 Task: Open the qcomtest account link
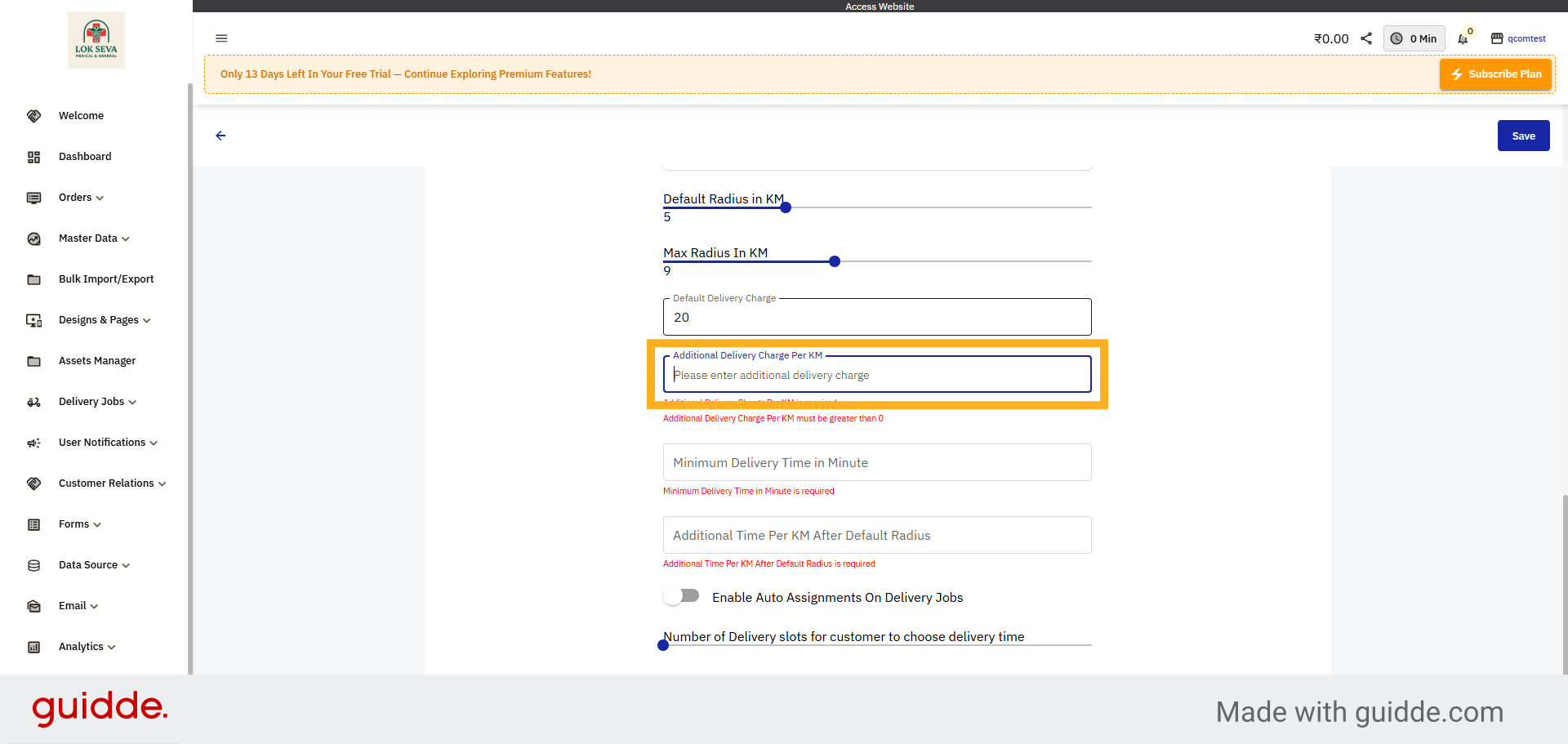[x=1526, y=38]
